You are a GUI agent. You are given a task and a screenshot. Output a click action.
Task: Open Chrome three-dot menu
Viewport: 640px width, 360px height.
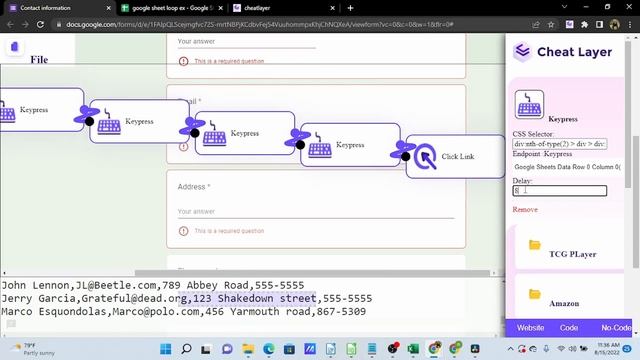[x=630, y=24]
